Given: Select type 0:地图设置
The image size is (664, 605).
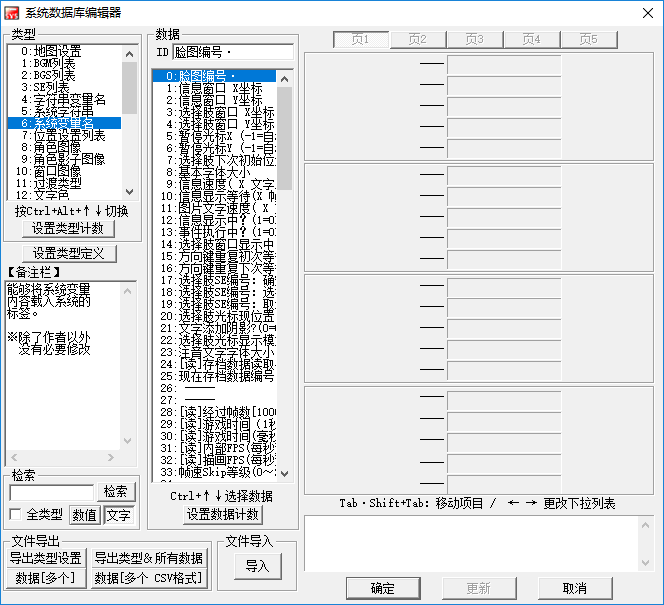Looking at the screenshot, I should tap(64, 52).
